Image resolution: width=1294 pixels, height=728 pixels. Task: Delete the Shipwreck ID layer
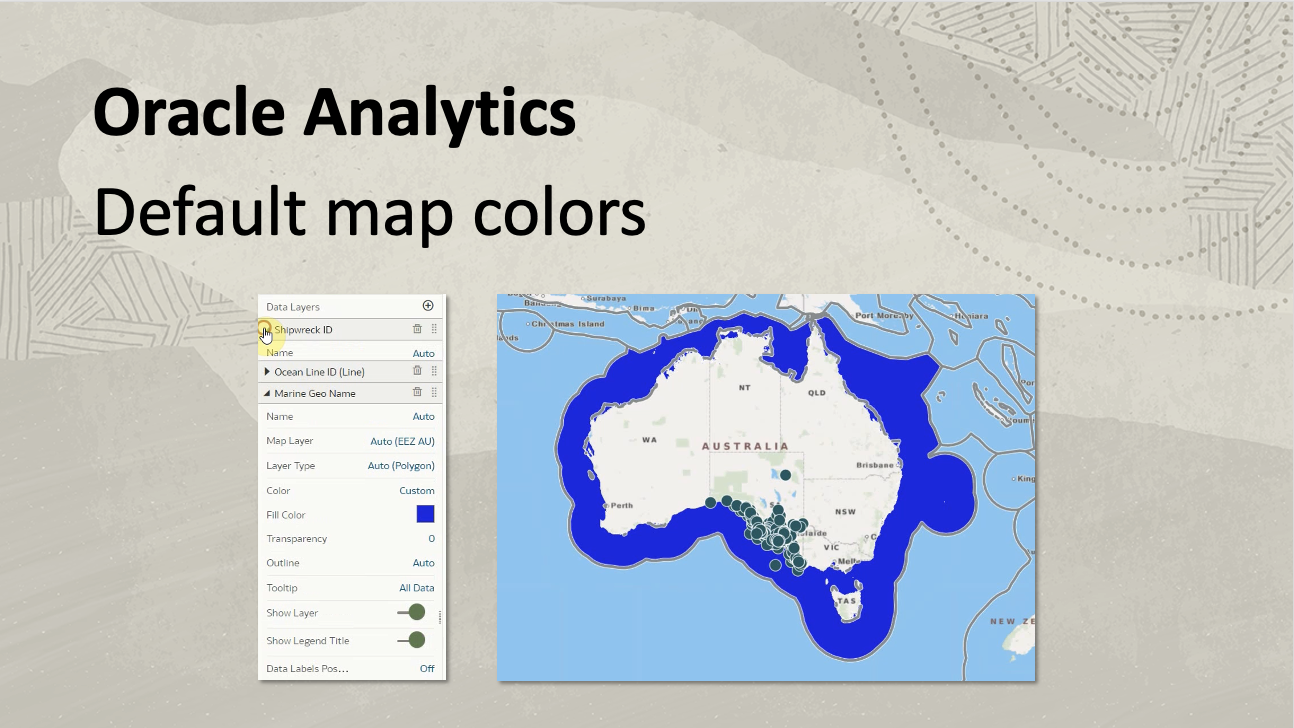[417, 328]
